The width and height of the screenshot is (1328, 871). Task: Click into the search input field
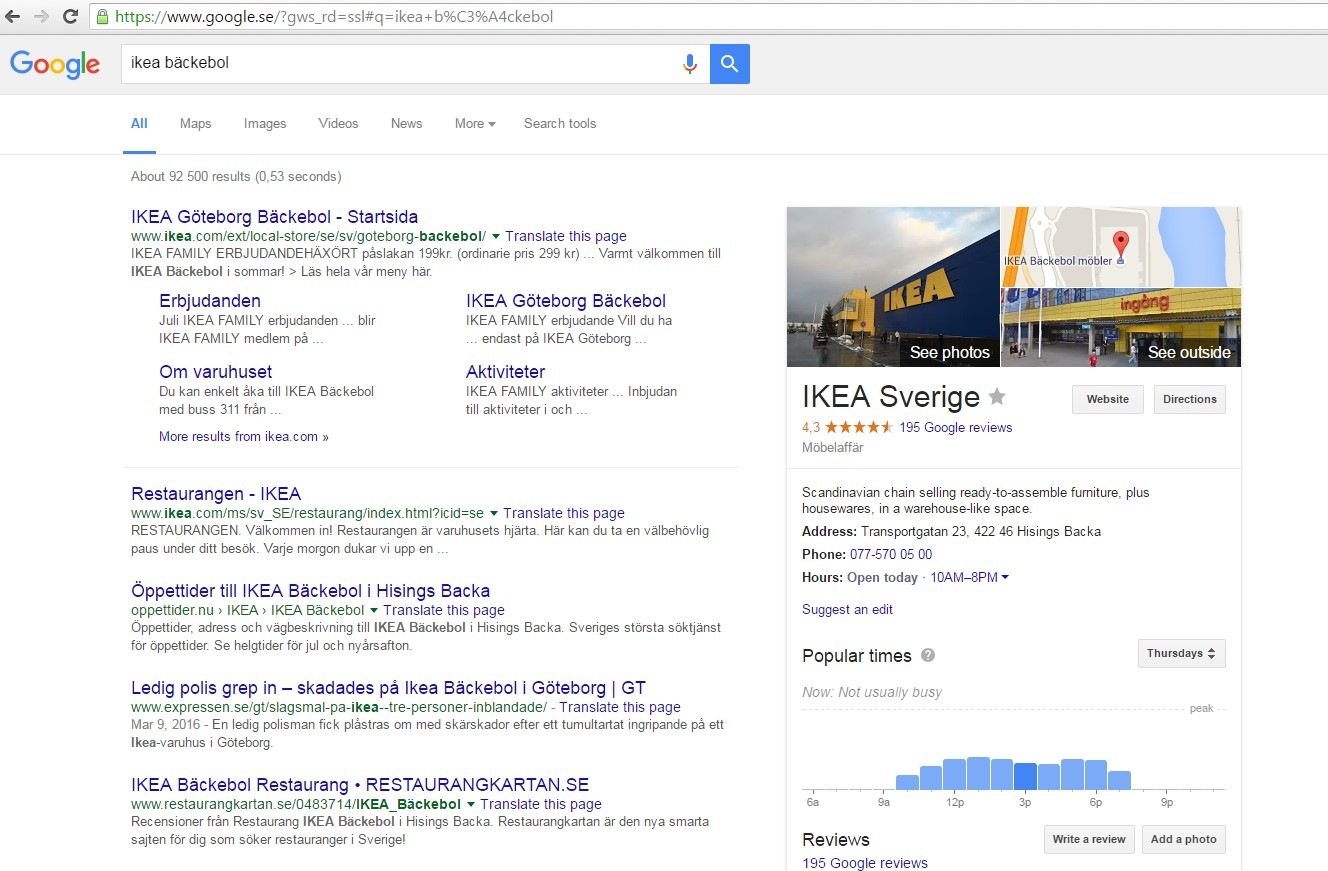click(400, 63)
